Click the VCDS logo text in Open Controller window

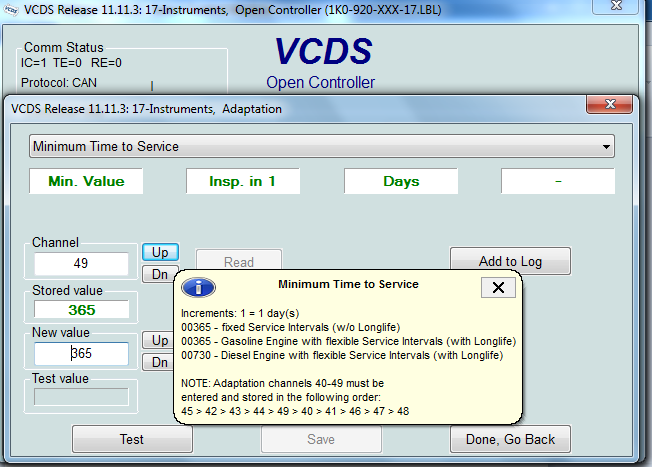click(x=324, y=51)
